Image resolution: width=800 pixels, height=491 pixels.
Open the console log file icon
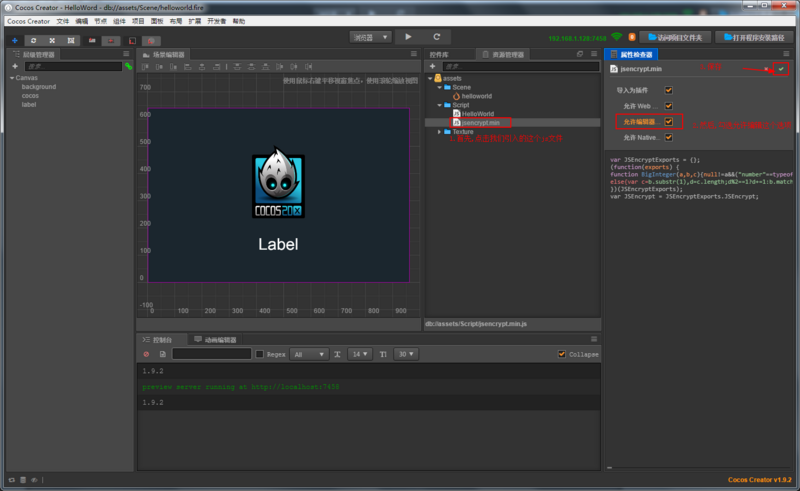click(163, 354)
